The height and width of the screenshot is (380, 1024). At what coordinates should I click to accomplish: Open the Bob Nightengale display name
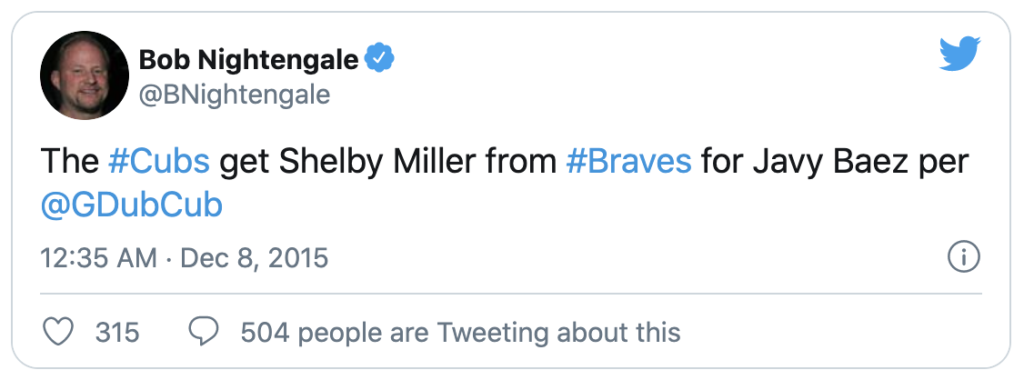pos(249,60)
